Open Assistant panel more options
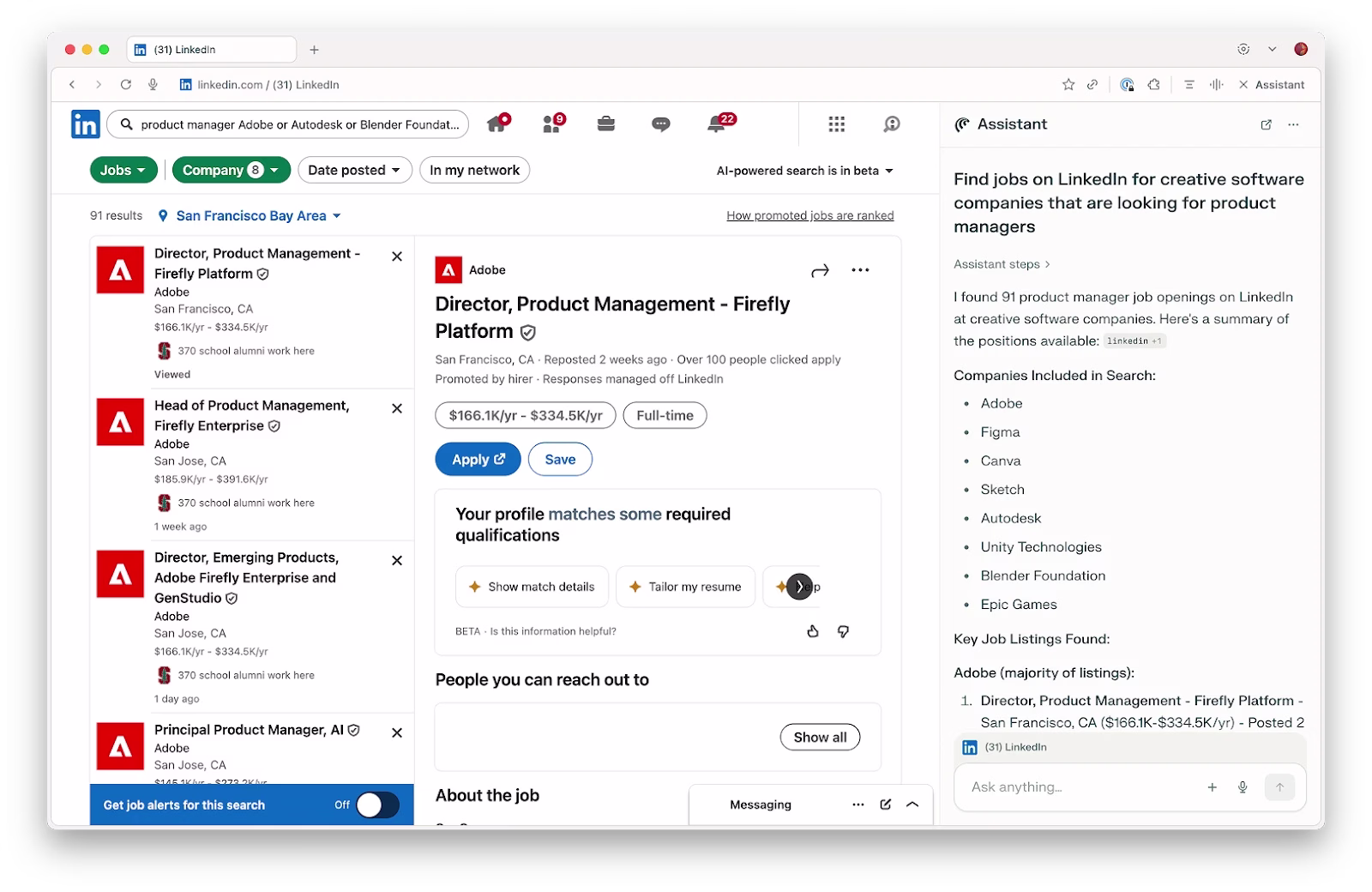1372x892 pixels. (1293, 124)
